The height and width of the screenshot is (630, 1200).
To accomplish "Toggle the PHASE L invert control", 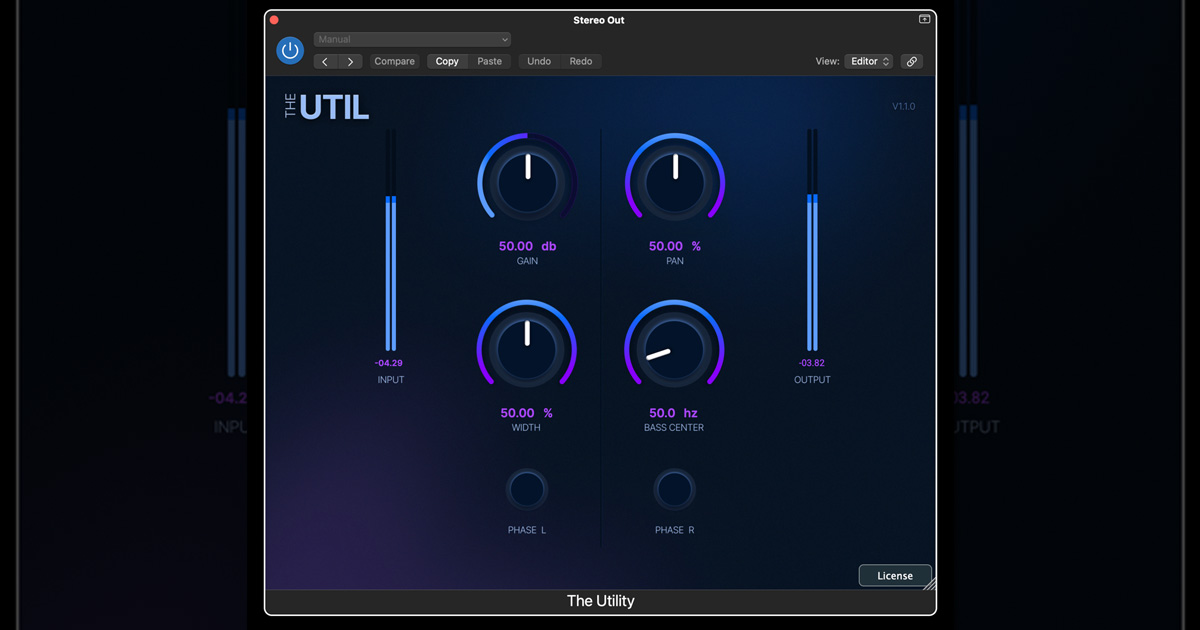I will tap(527, 489).
